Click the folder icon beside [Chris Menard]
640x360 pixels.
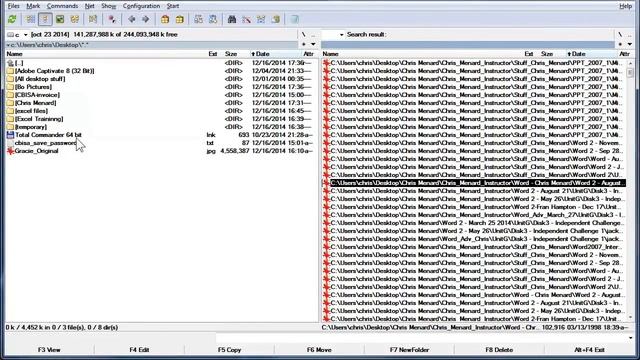click(x=10, y=103)
